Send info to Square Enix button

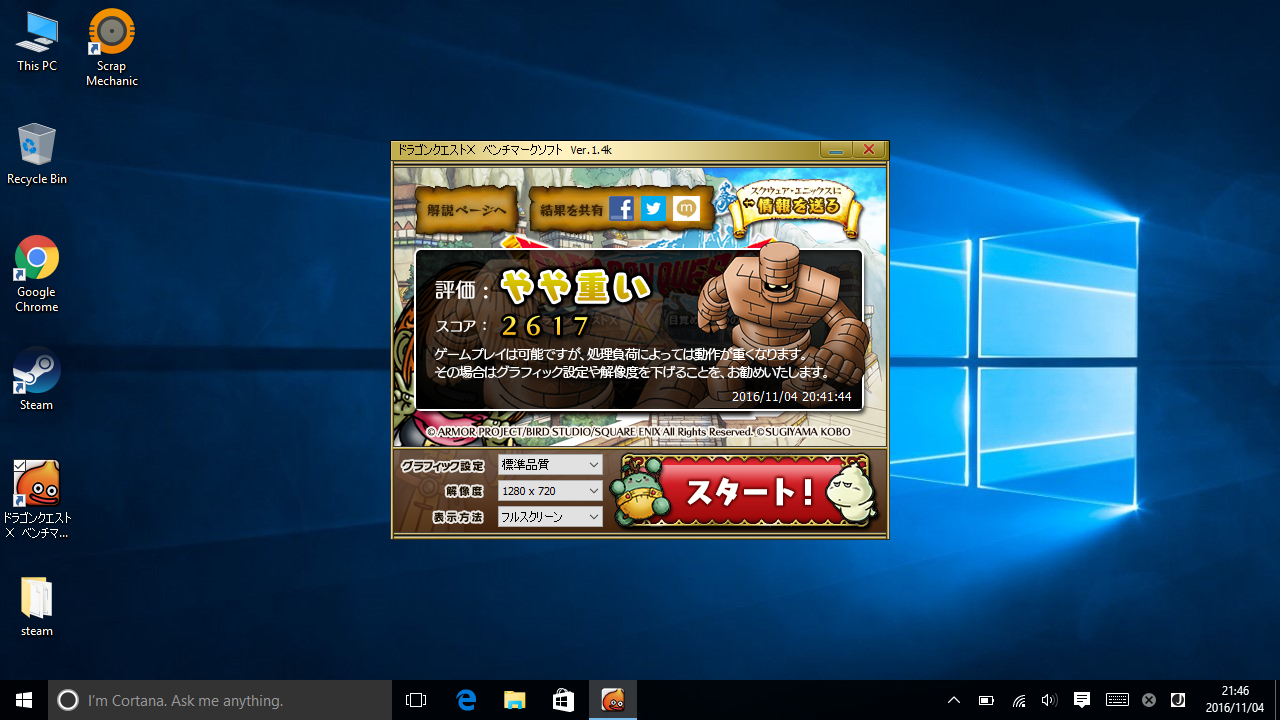(796, 208)
